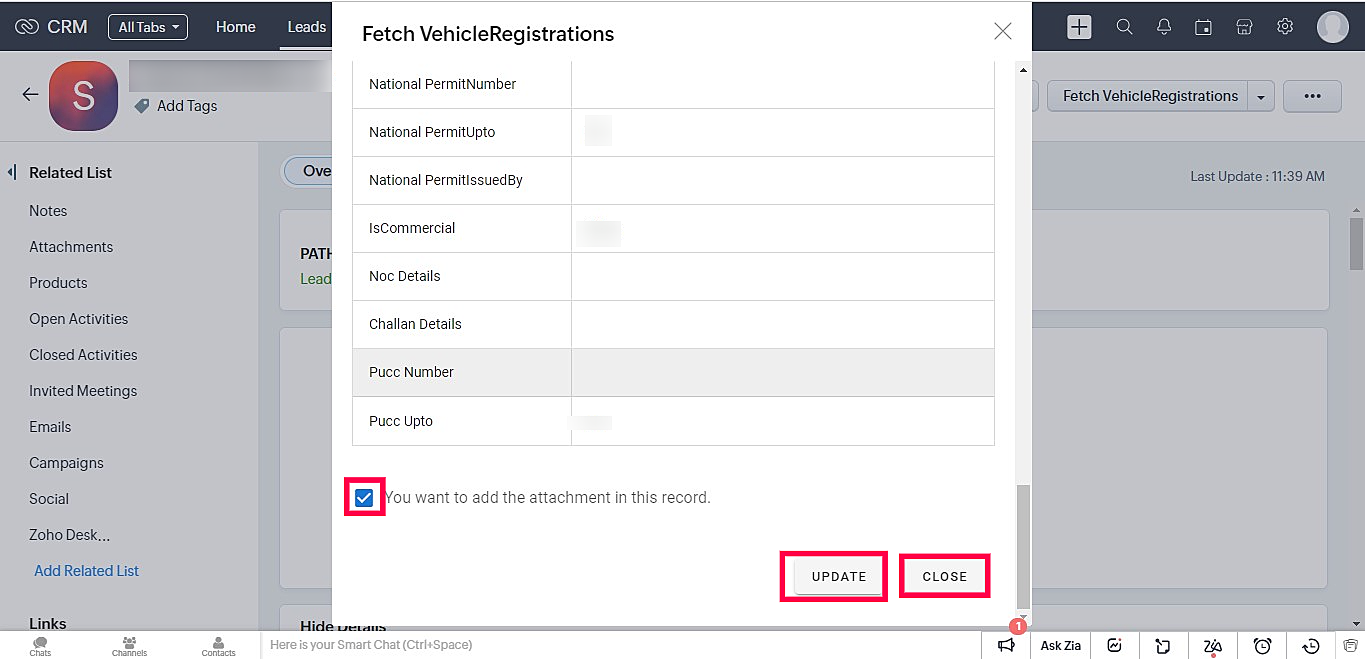Switch to the Leads tab

307,27
